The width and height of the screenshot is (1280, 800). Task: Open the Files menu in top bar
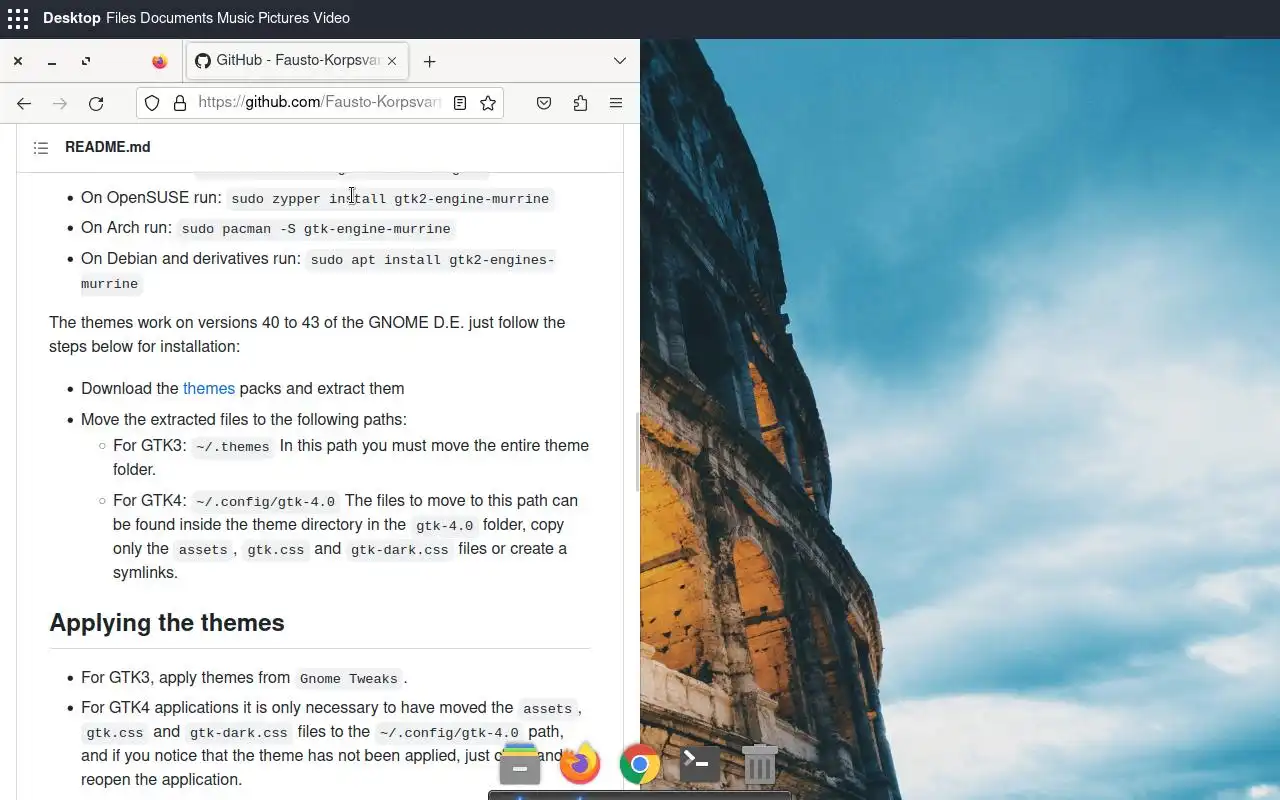pyautogui.click(x=121, y=18)
